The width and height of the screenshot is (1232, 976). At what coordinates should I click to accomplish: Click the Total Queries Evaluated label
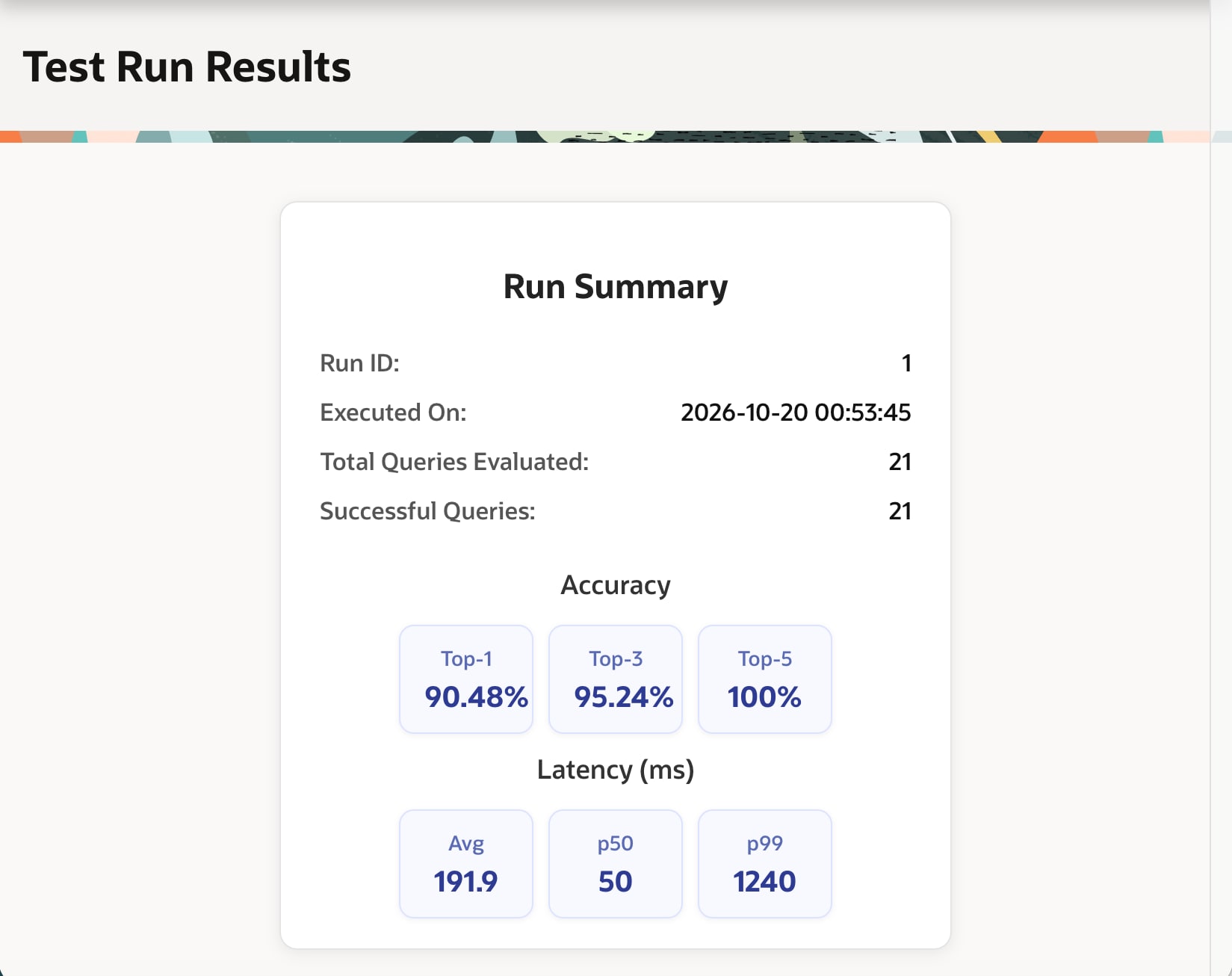click(454, 462)
